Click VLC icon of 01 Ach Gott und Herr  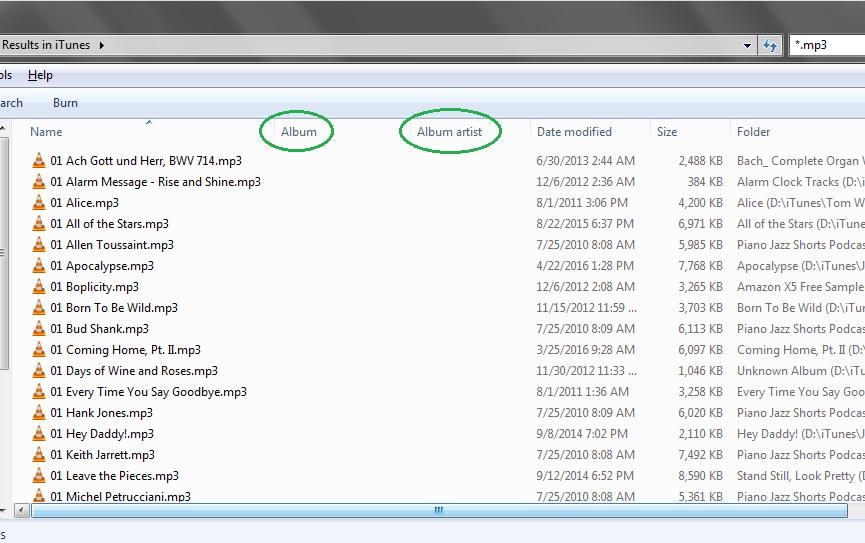tap(39, 161)
